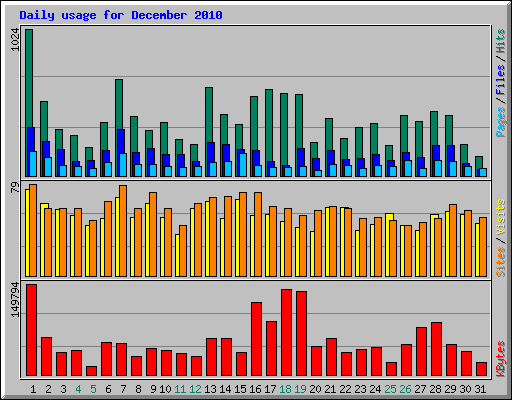Click the orange bar for day 29

[453, 240]
